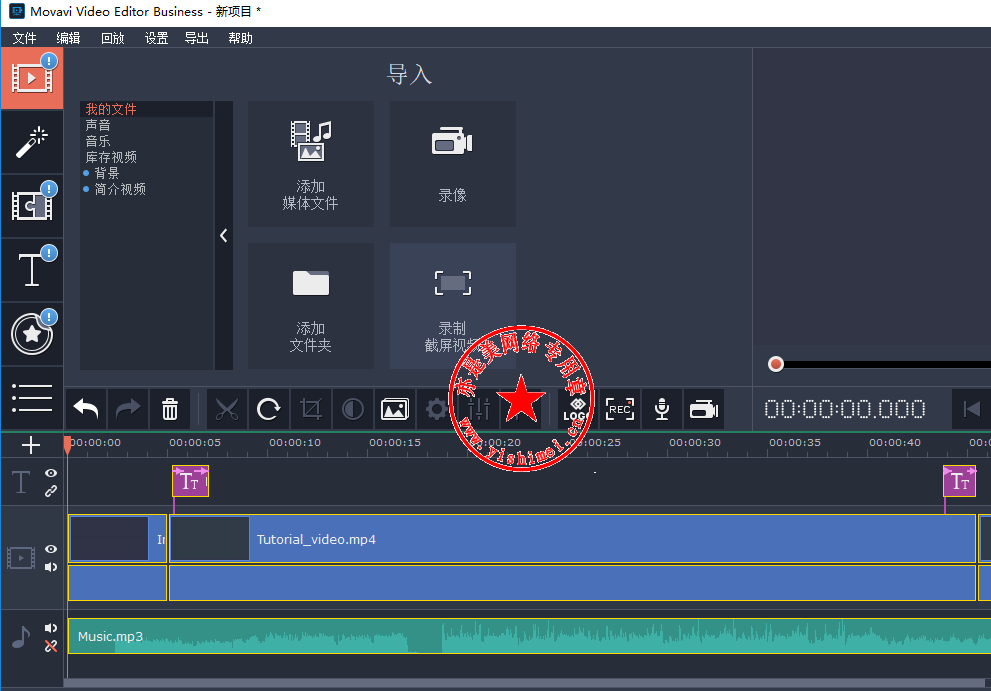Undo the last action
The width and height of the screenshot is (991, 691).
click(x=86, y=410)
